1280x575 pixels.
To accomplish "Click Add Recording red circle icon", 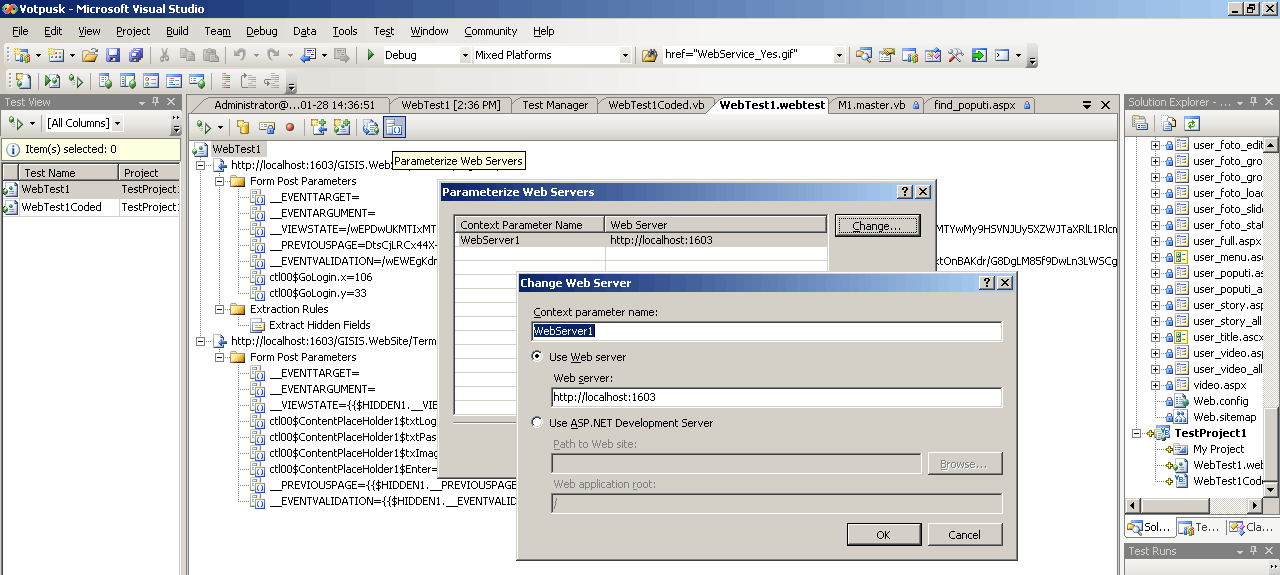I will pyautogui.click(x=290, y=127).
